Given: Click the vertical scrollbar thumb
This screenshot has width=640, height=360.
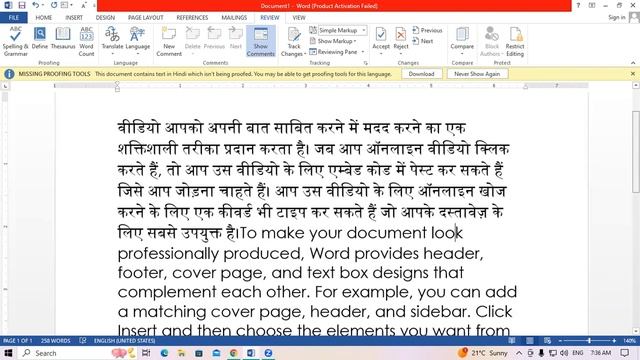Looking at the screenshot, I should [x=636, y=151].
